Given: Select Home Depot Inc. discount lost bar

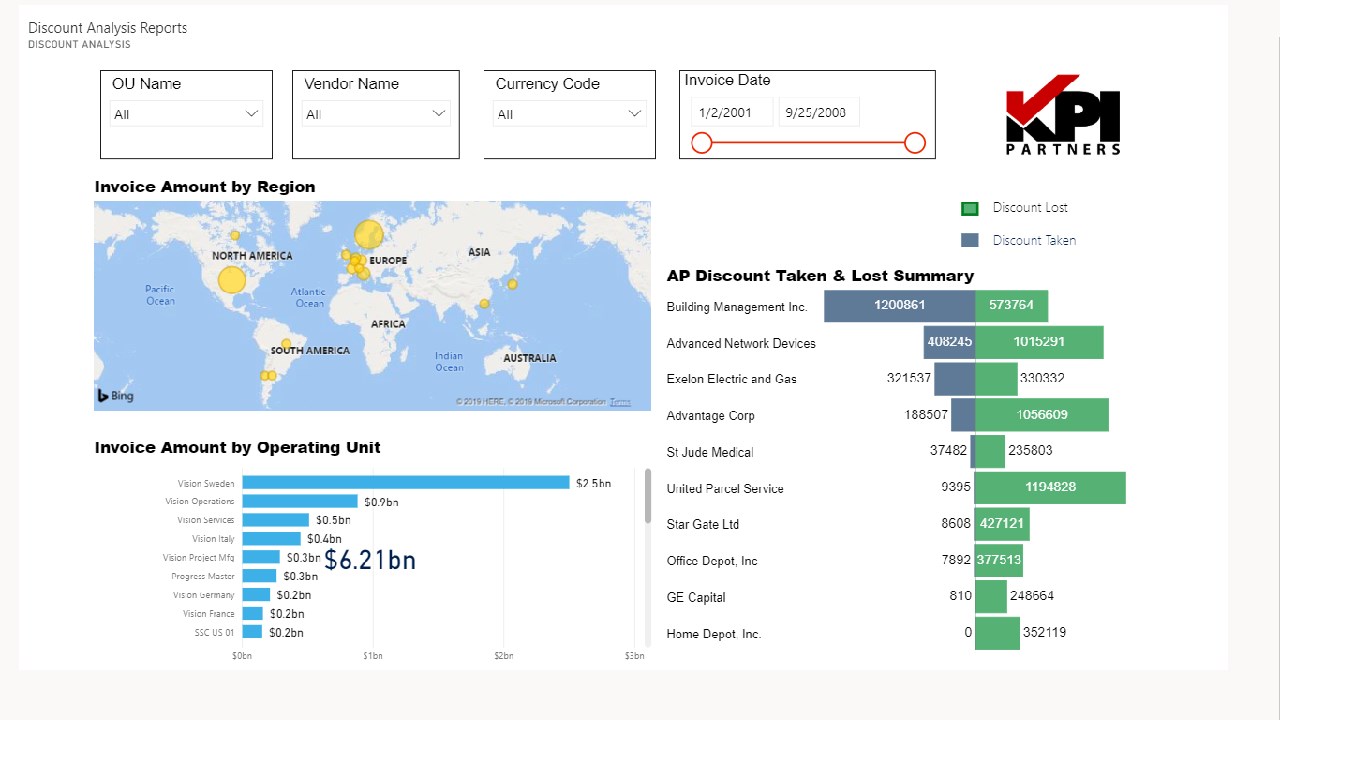Looking at the screenshot, I should pos(997,633).
